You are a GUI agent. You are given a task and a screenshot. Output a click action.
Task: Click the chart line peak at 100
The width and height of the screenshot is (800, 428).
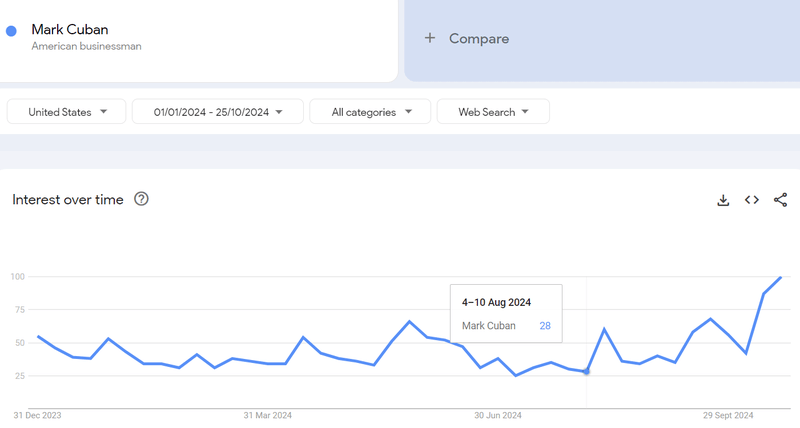coord(780,277)
